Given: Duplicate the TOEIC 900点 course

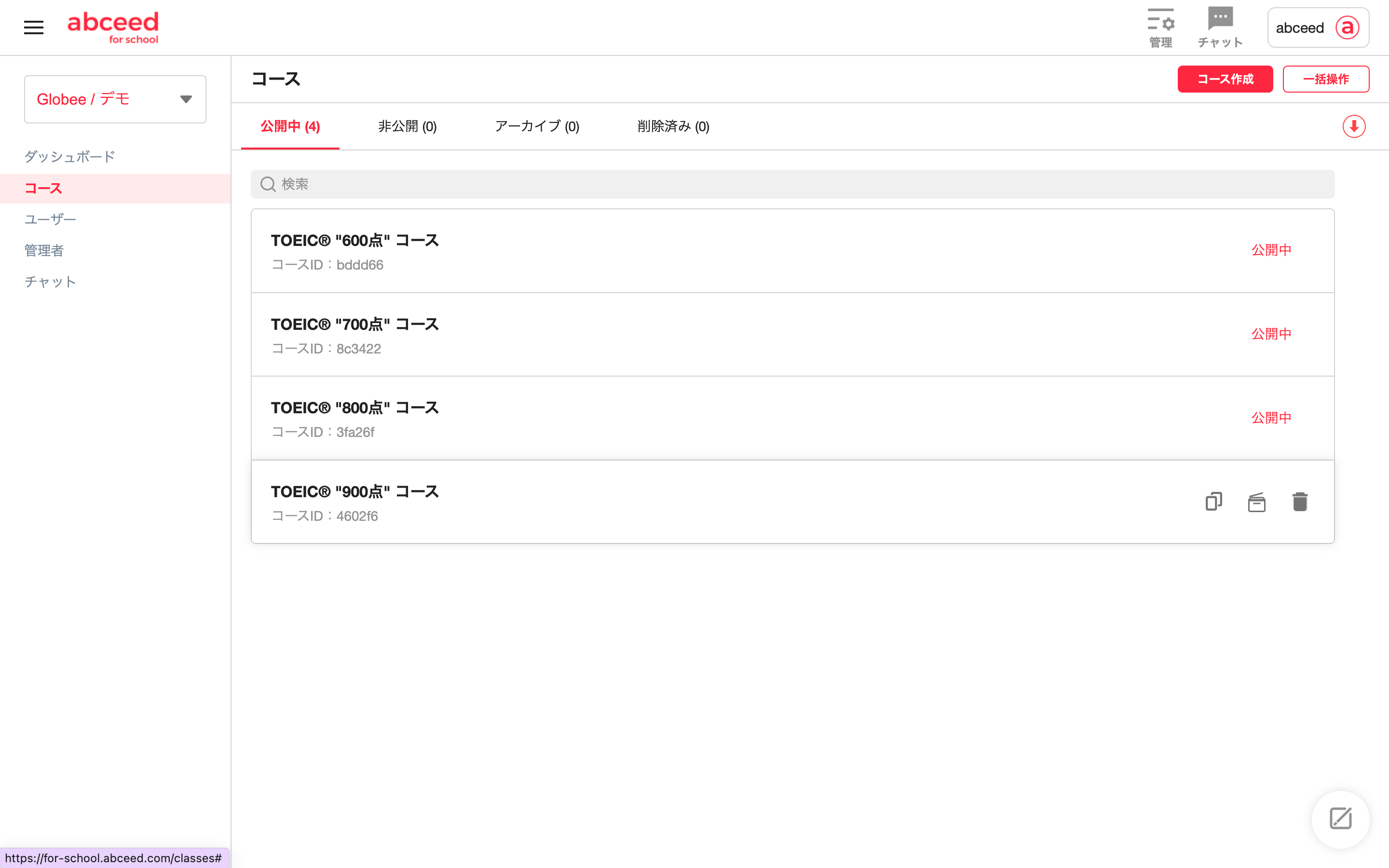Looking at the screenshot, I should (1213, 502).
